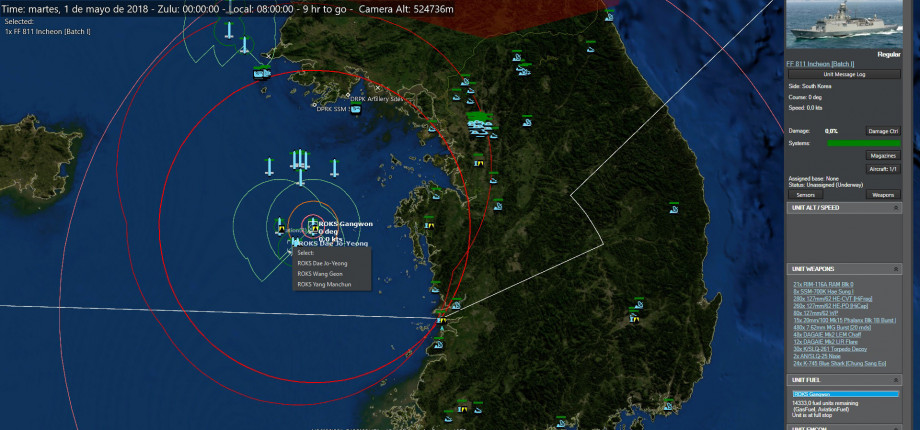
Task: Open the K-745 Blue Shark link
Action: click(839, 364)
